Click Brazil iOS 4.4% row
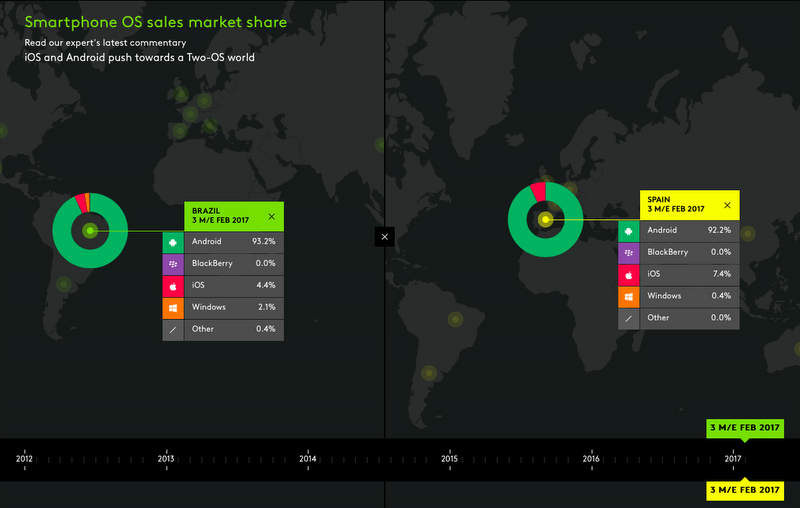The width and height of the screenshot is (800, 508). (x=223, y=286)
